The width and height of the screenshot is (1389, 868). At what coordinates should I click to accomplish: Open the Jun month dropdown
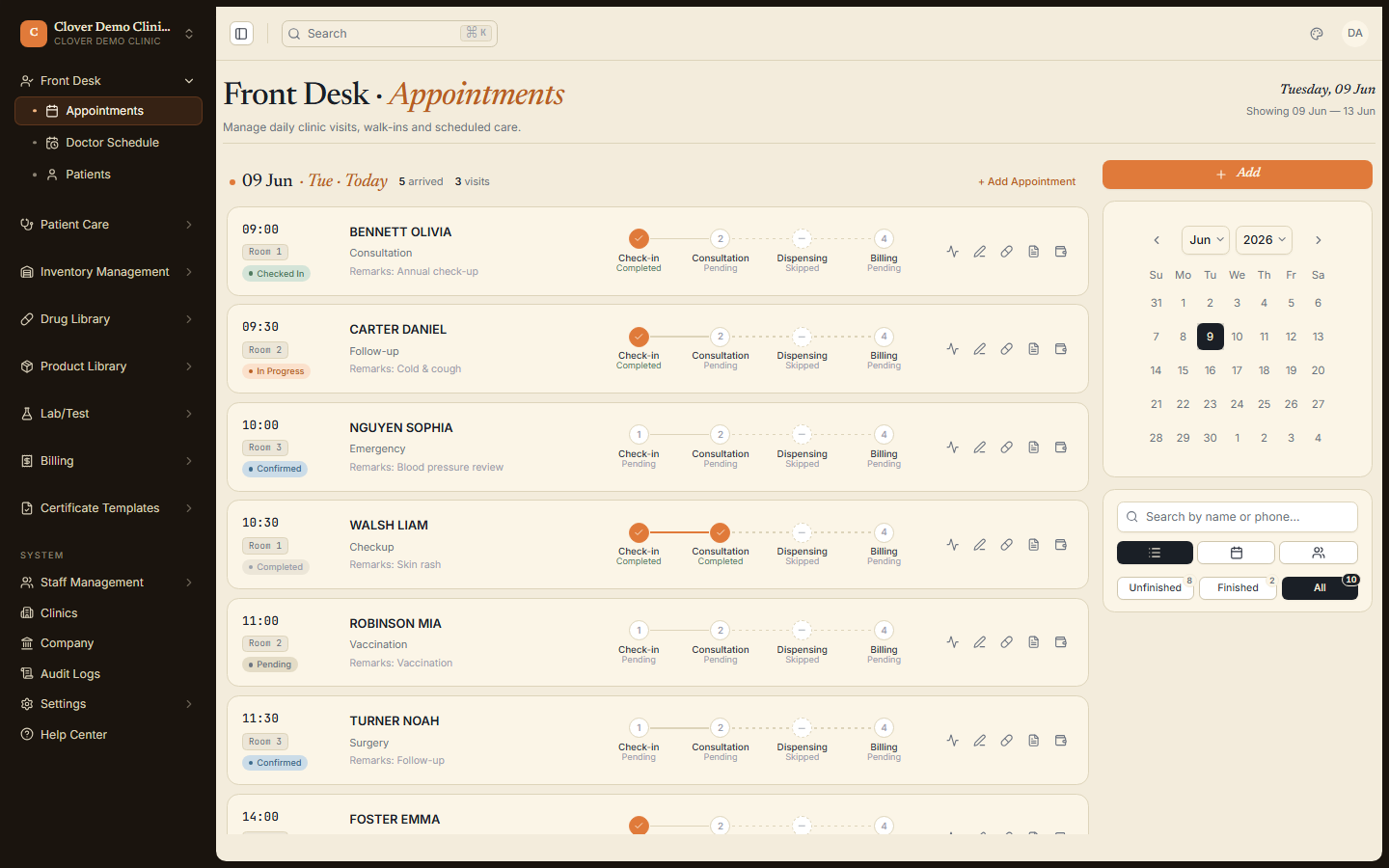1206,240
